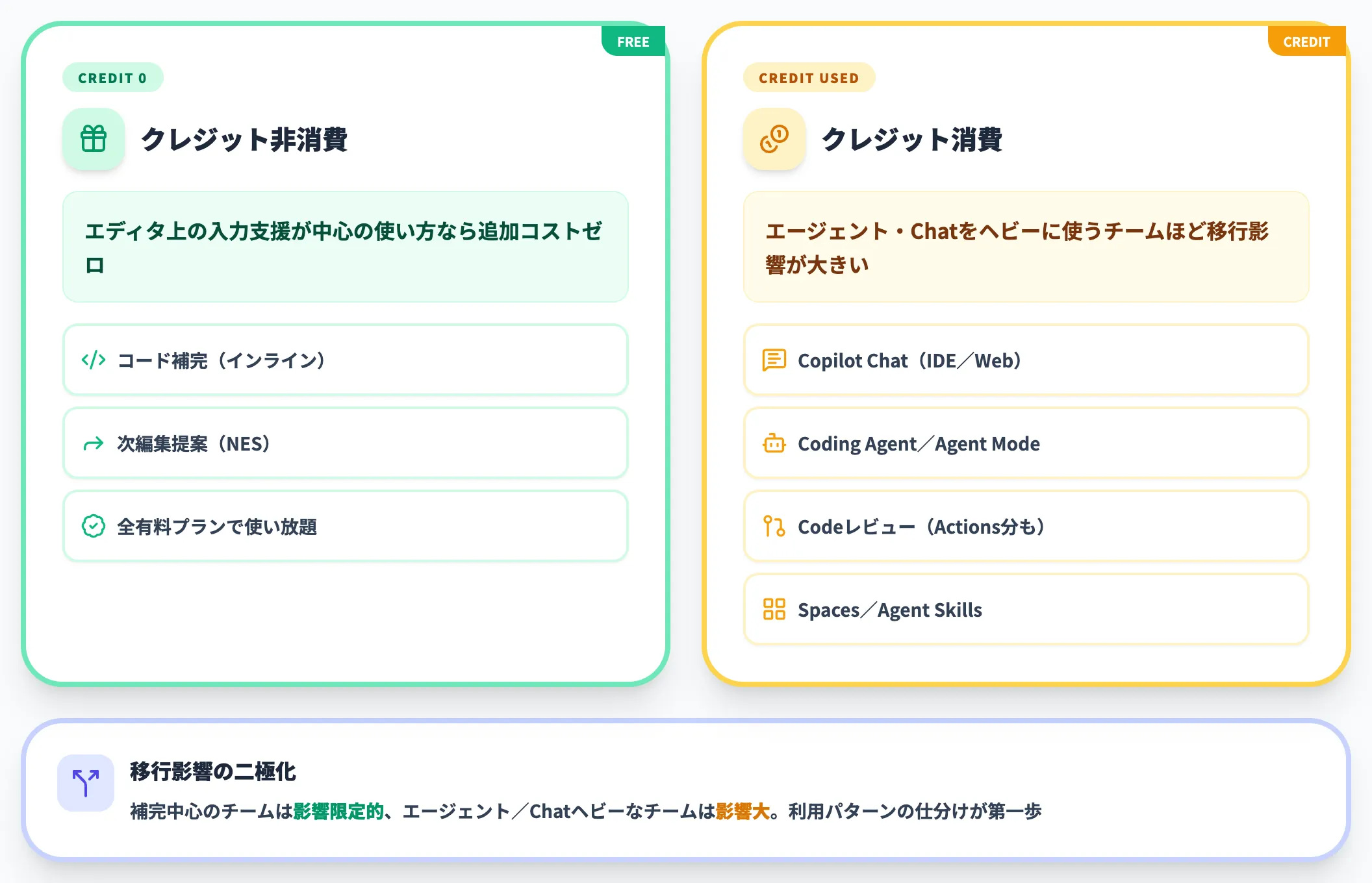This screenshot has width=1372, height=883.
Task: Click the robot icon beside Coding Agent
Action: pyautogui.click(x=773, y=444)
